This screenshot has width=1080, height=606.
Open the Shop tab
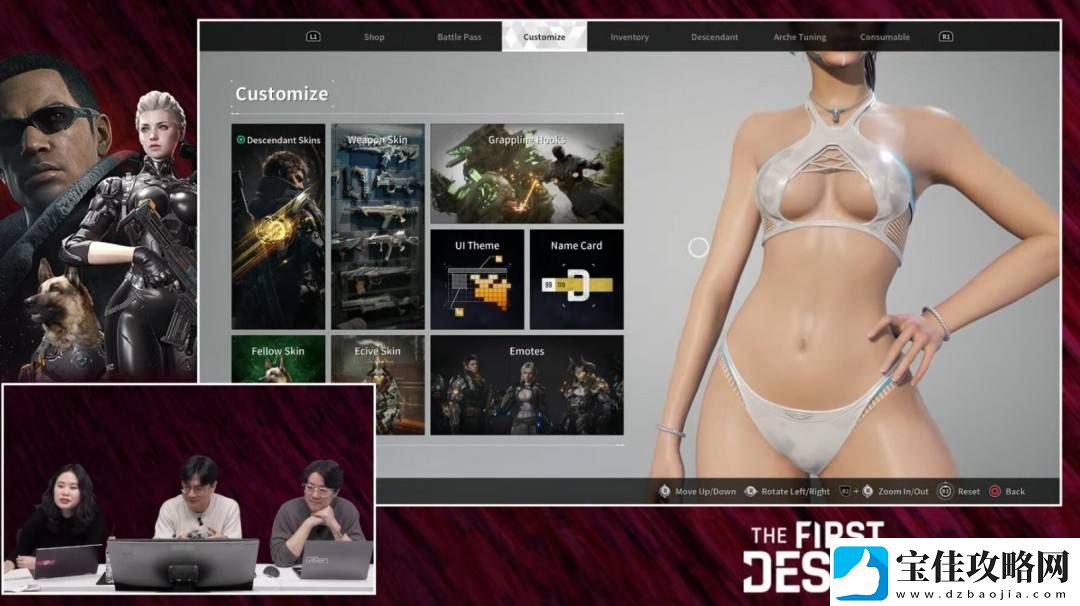[374, 37]
